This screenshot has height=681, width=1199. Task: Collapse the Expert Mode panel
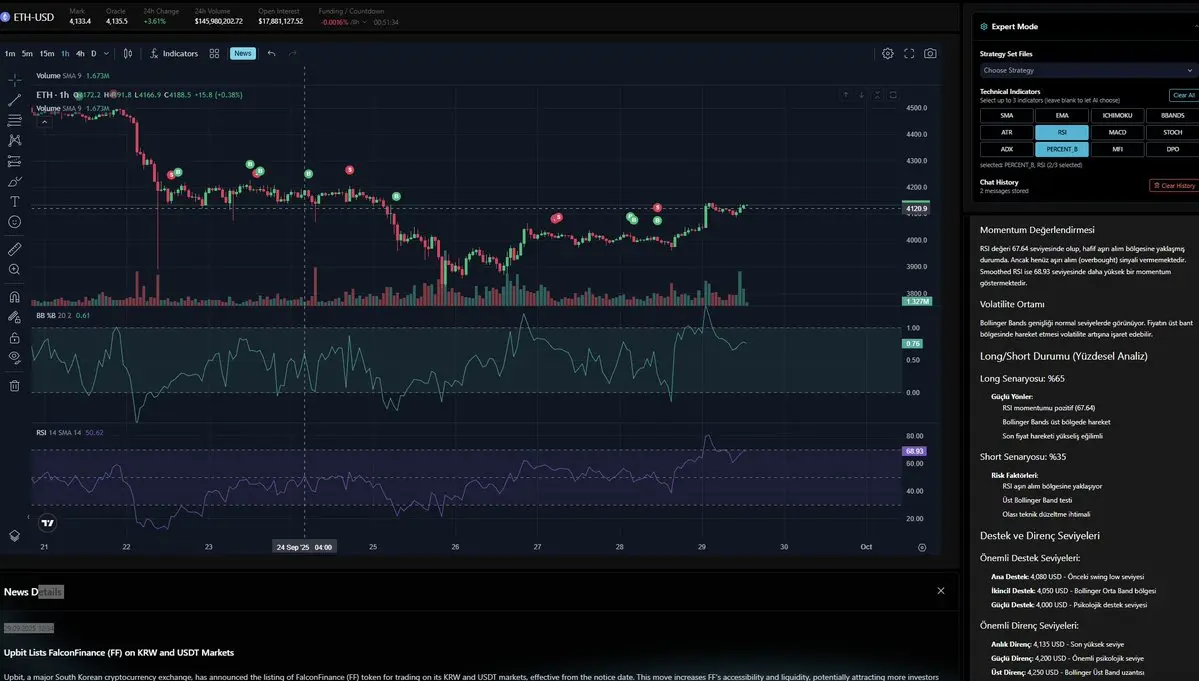coord(1195,26)
